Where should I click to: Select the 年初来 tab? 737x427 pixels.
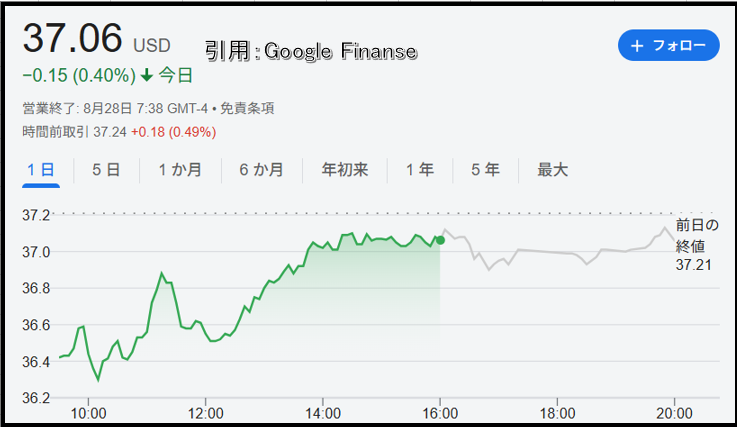(345, 170)
